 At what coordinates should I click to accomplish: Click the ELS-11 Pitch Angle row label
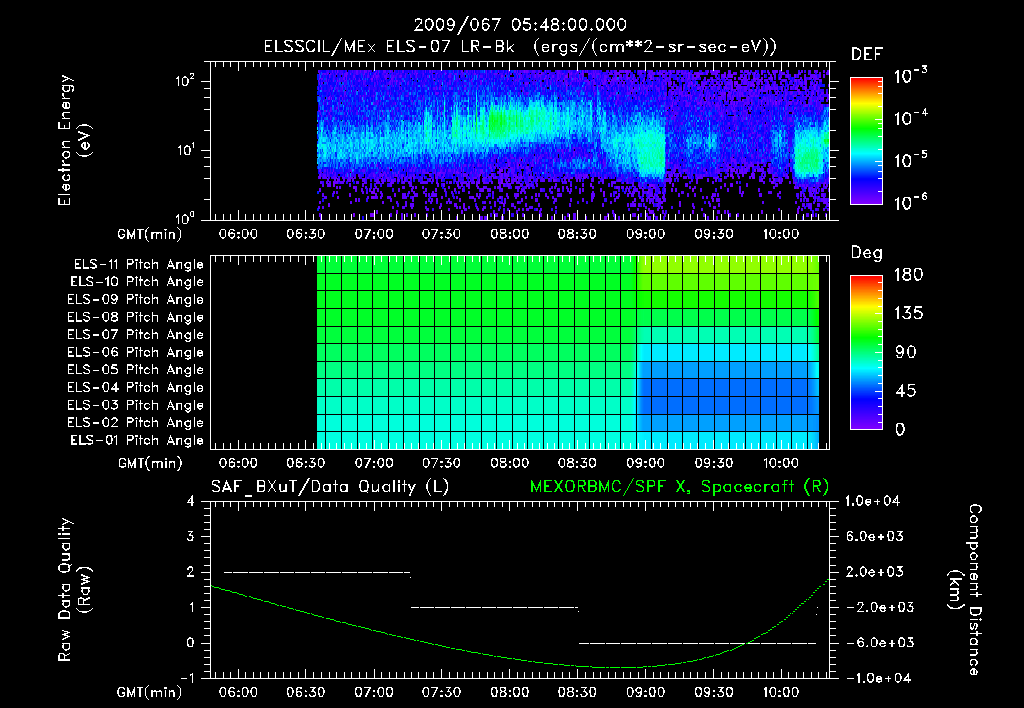tap(138, 265)
